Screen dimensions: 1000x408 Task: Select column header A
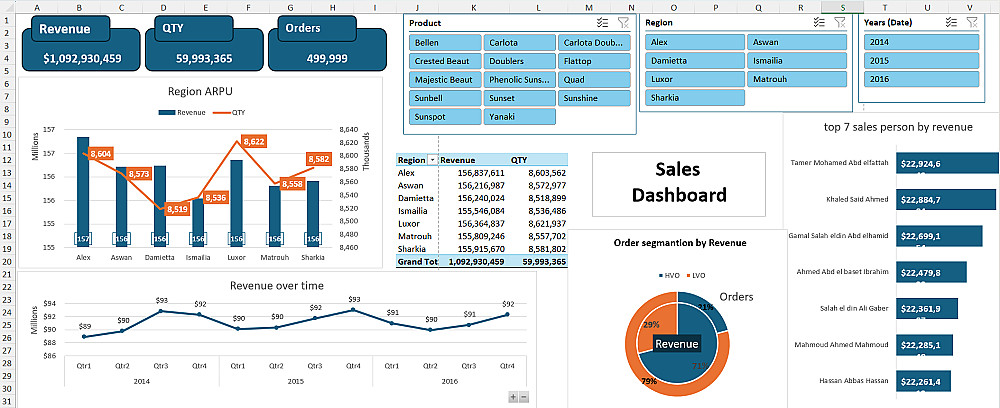pyautogui.click(x=35, y=6)
